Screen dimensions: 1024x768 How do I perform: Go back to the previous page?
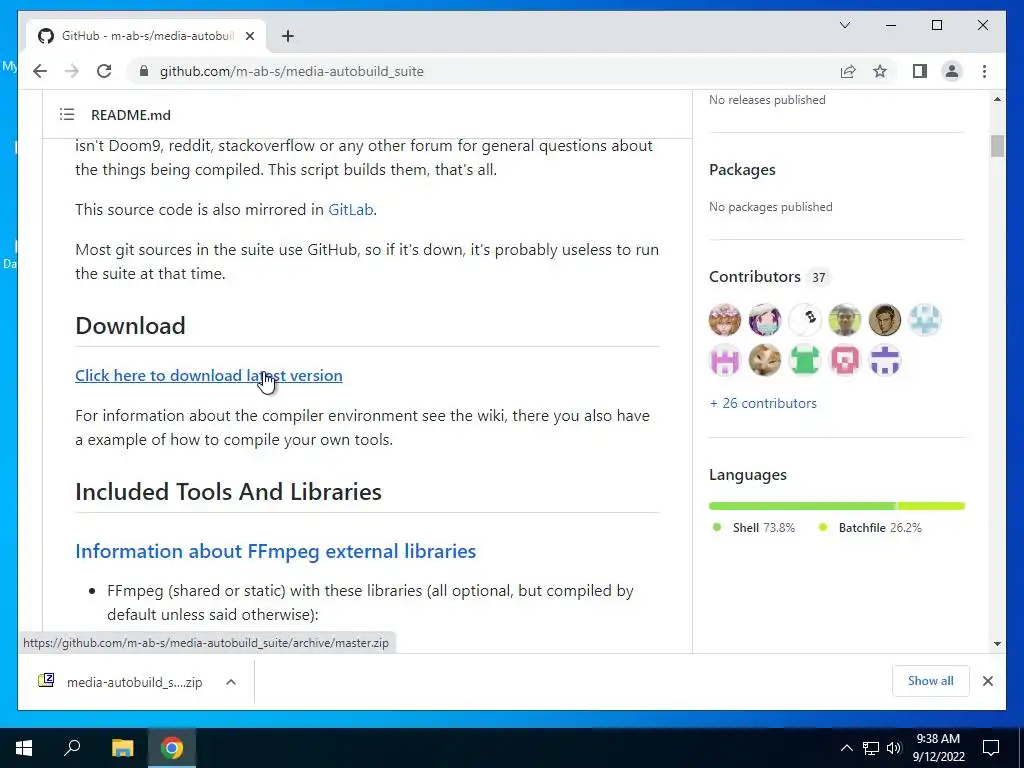(40, 71)
